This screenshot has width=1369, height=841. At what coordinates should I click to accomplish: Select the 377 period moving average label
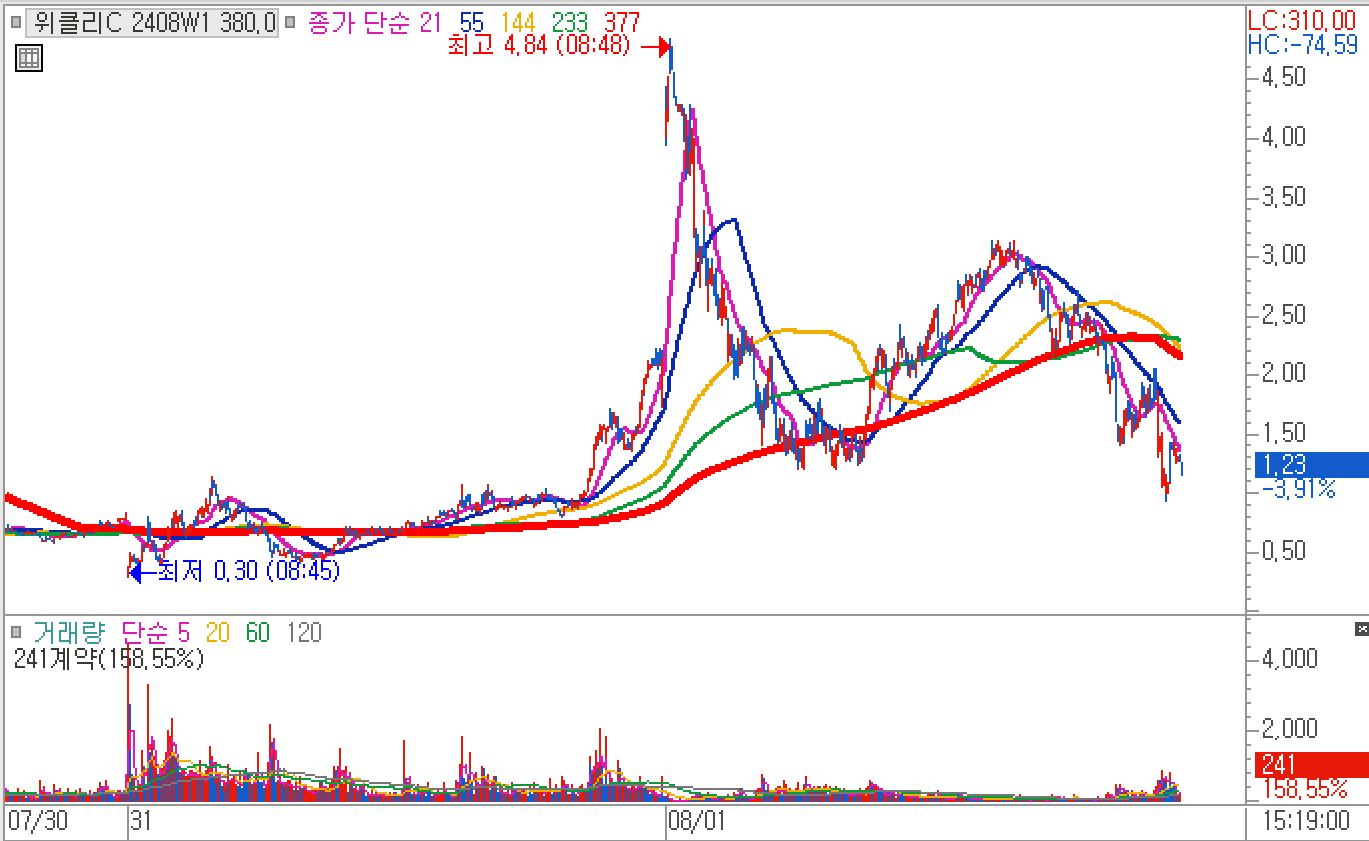pos(621,22)
